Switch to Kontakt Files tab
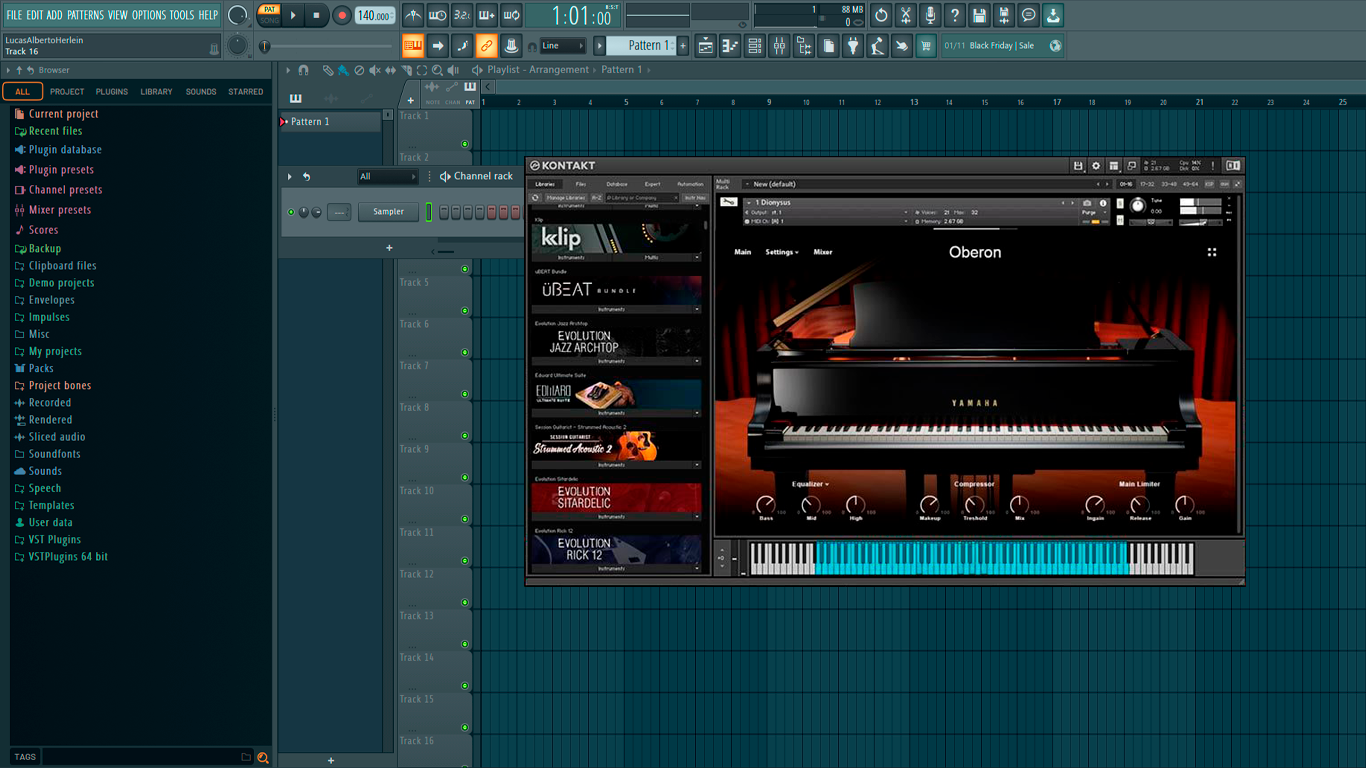Viewport: 1366px width, 768px height. point(581,184)
